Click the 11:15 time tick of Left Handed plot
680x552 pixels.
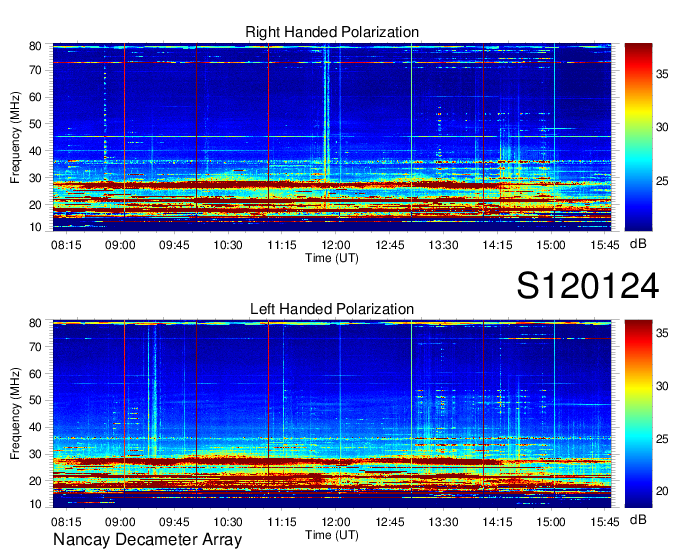282,522
